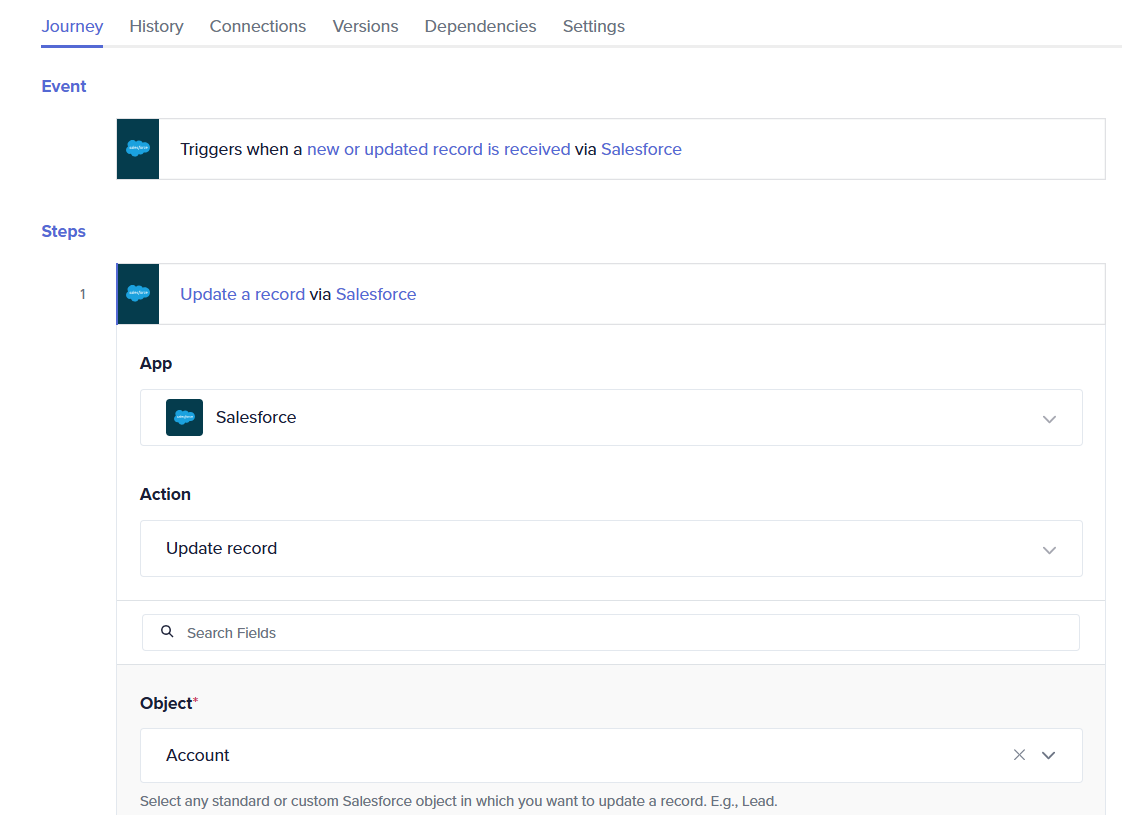
Task: Focus the Search Fields input
Action: (611, 633)
